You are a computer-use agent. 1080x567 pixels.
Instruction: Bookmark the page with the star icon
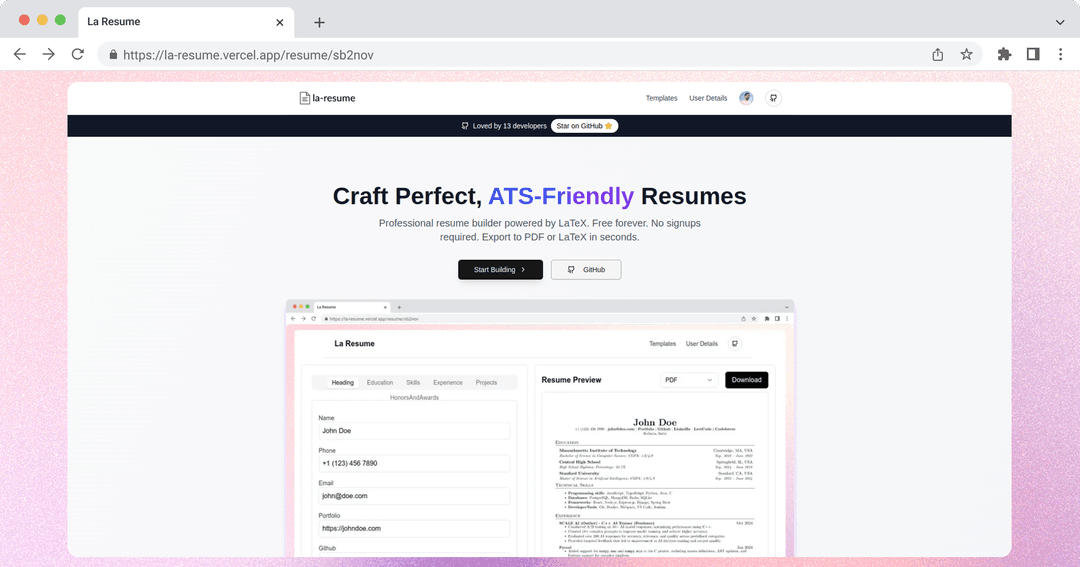(x=966, y=54)
